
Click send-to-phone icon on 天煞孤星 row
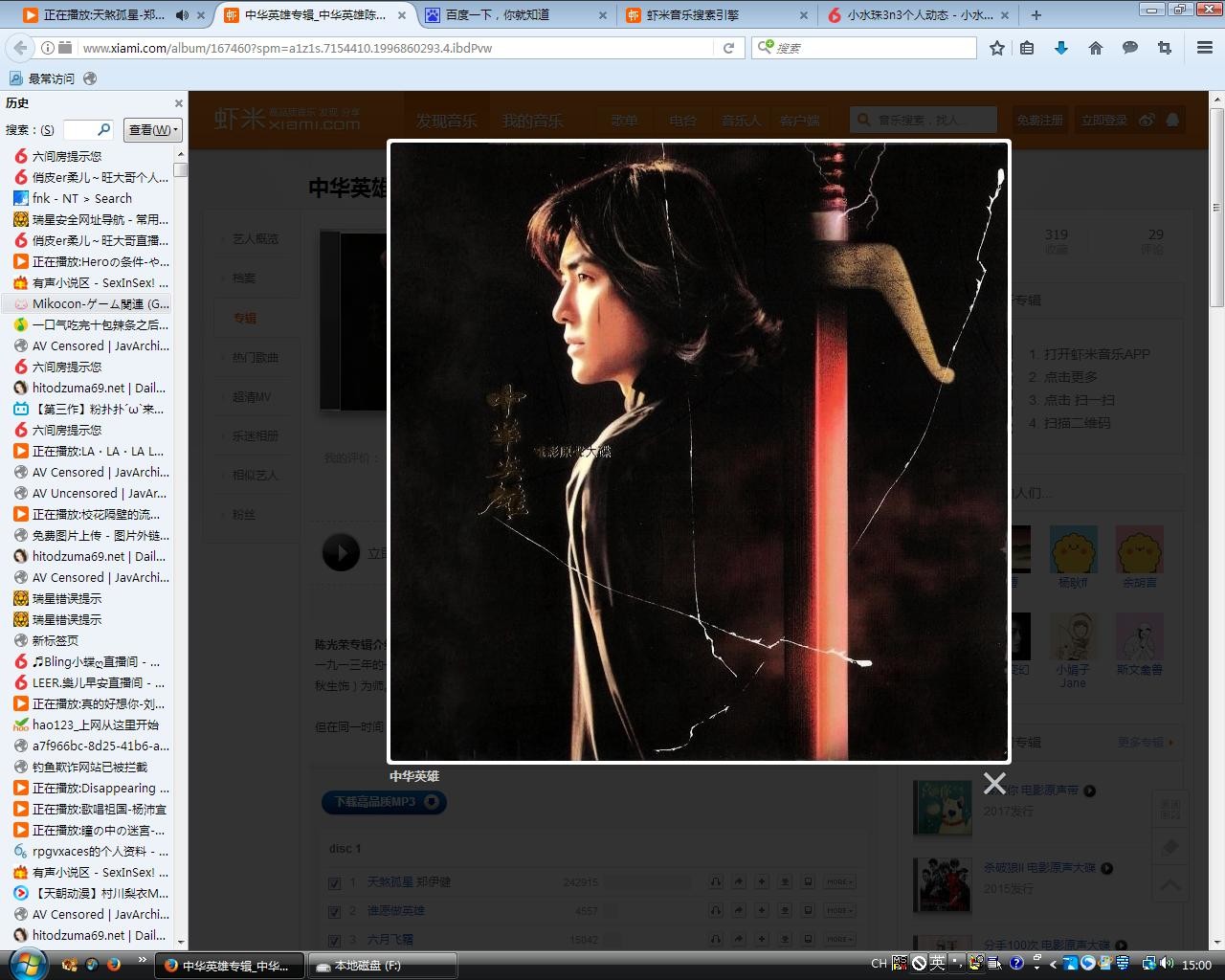808,881
